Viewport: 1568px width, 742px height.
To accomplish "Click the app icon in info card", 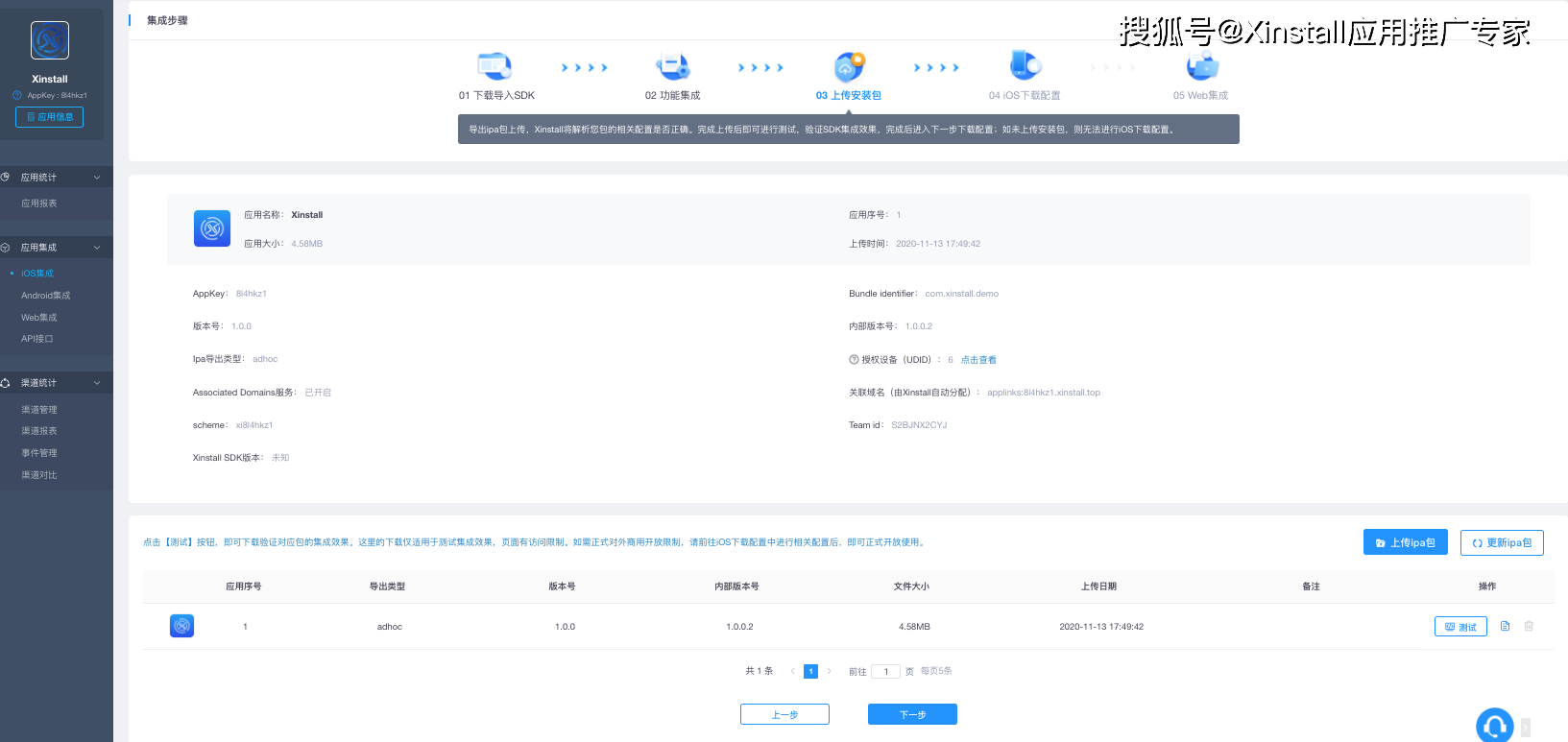I will 212,228.
